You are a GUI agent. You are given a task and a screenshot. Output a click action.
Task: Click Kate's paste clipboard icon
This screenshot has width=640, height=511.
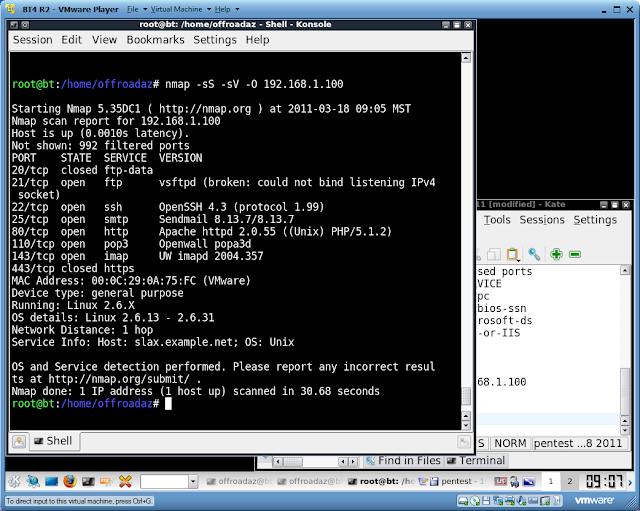point(512,254)
